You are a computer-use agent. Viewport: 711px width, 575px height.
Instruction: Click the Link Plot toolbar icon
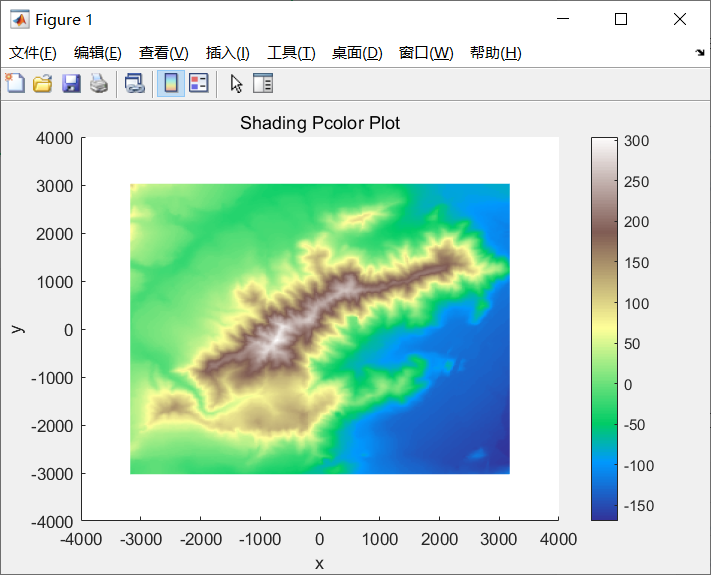(x=135, y=83)
